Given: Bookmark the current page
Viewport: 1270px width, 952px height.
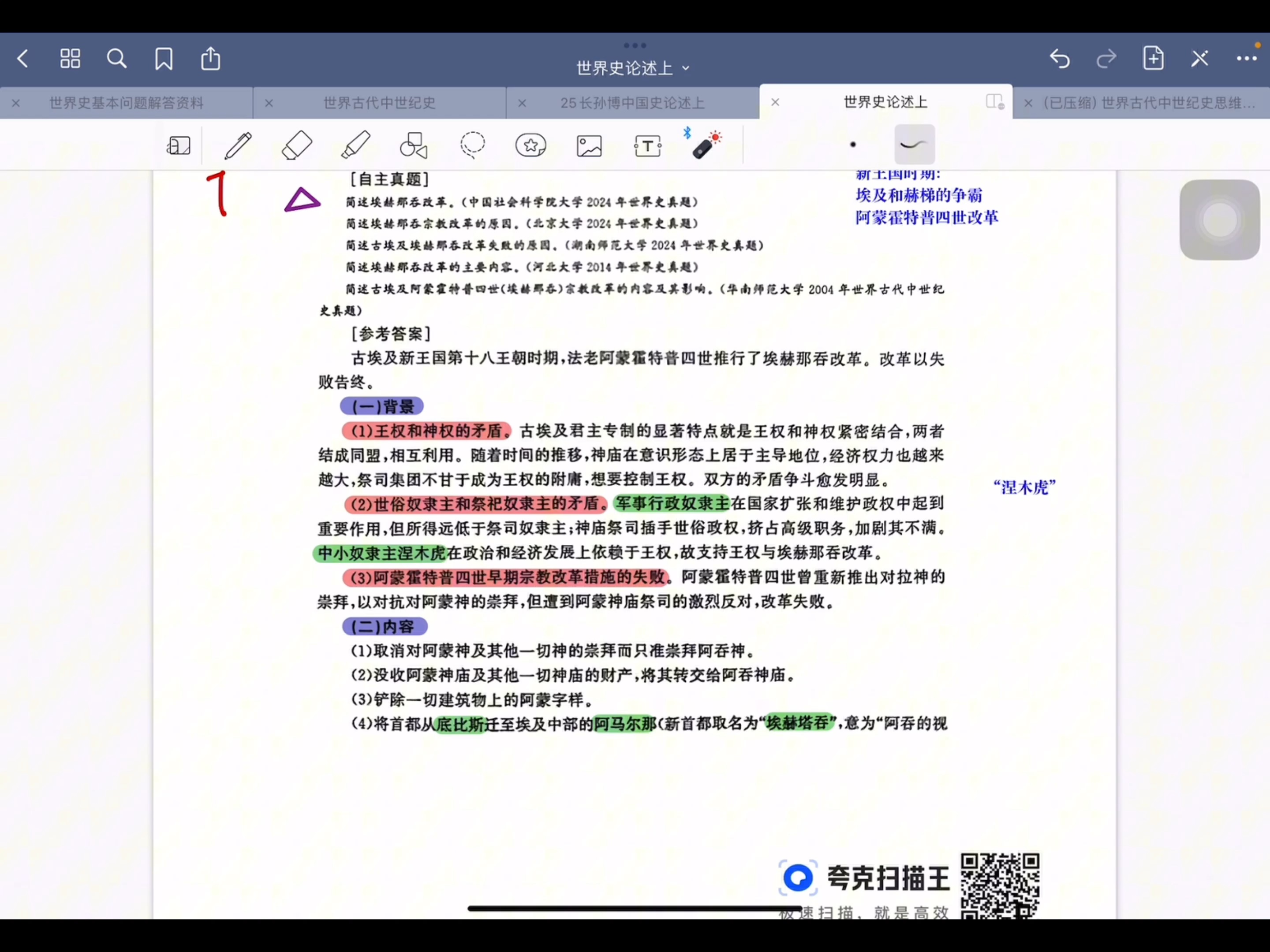Looking at the screenshot, I should (164, 59).
